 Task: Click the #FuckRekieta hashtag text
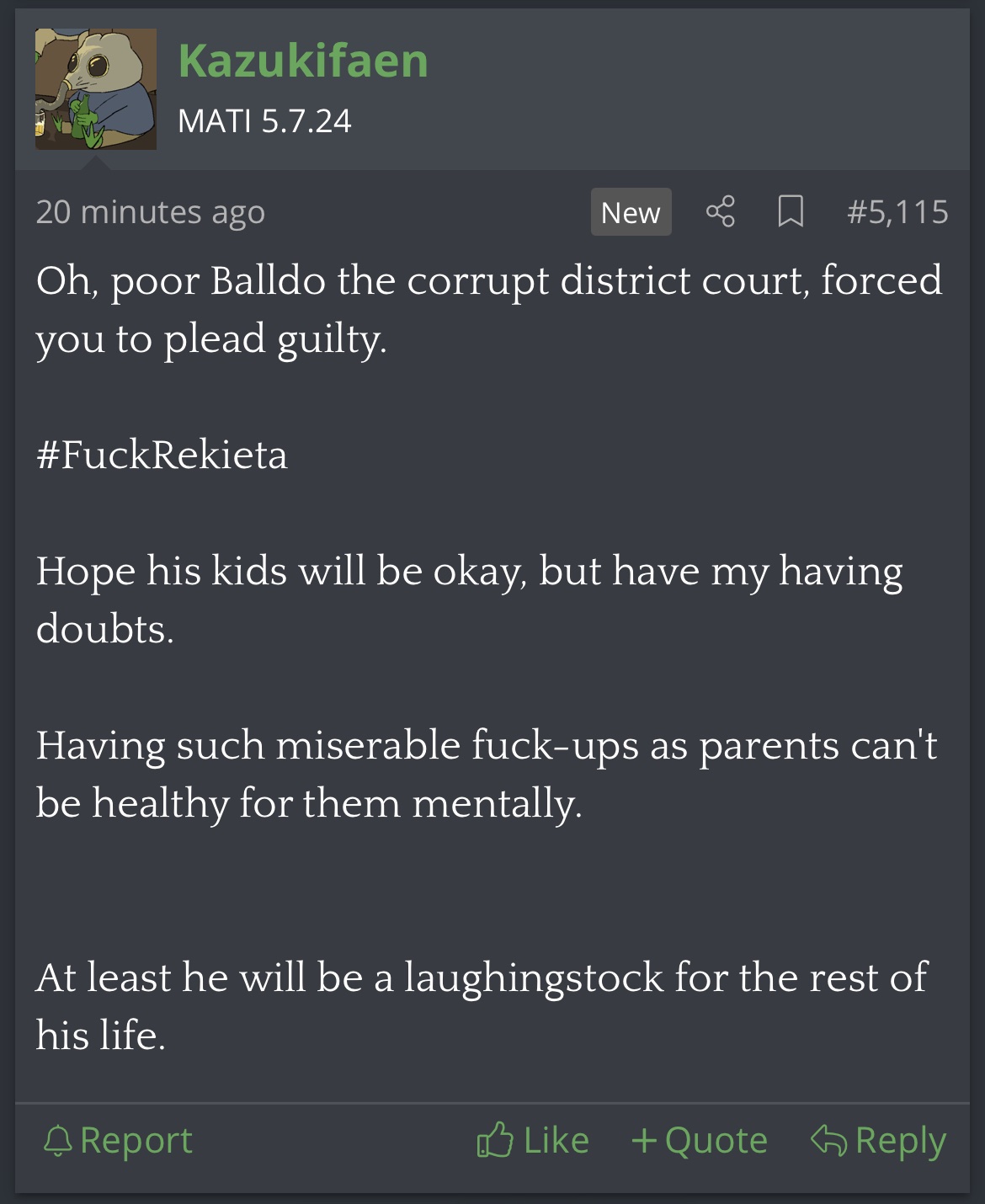pyautogui.click(x=162, y=455)
